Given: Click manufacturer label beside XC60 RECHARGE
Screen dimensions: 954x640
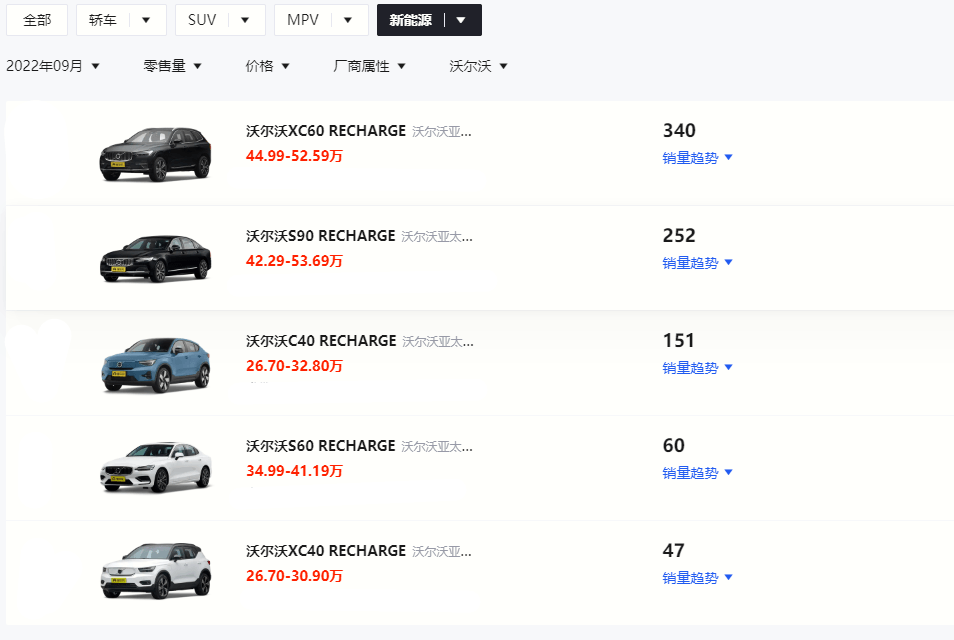Looking at the screenshot, I should tap(442, 131).
